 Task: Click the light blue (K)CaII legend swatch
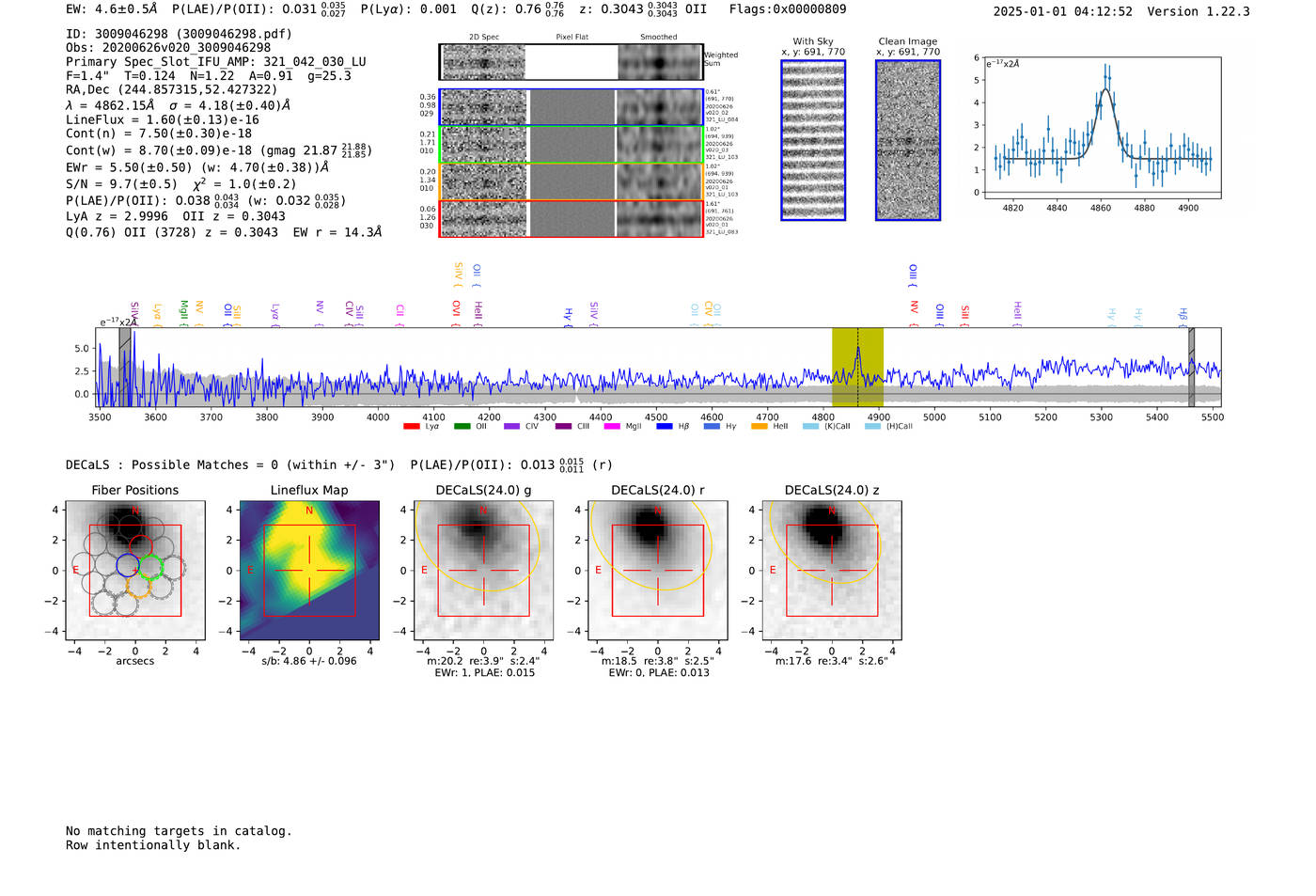pyautogui.click(x=810, y=426)
